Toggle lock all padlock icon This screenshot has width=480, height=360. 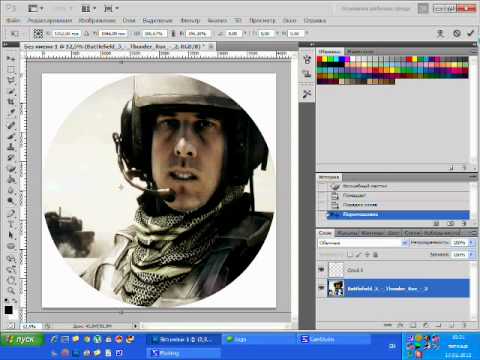(x=375, y=255)
